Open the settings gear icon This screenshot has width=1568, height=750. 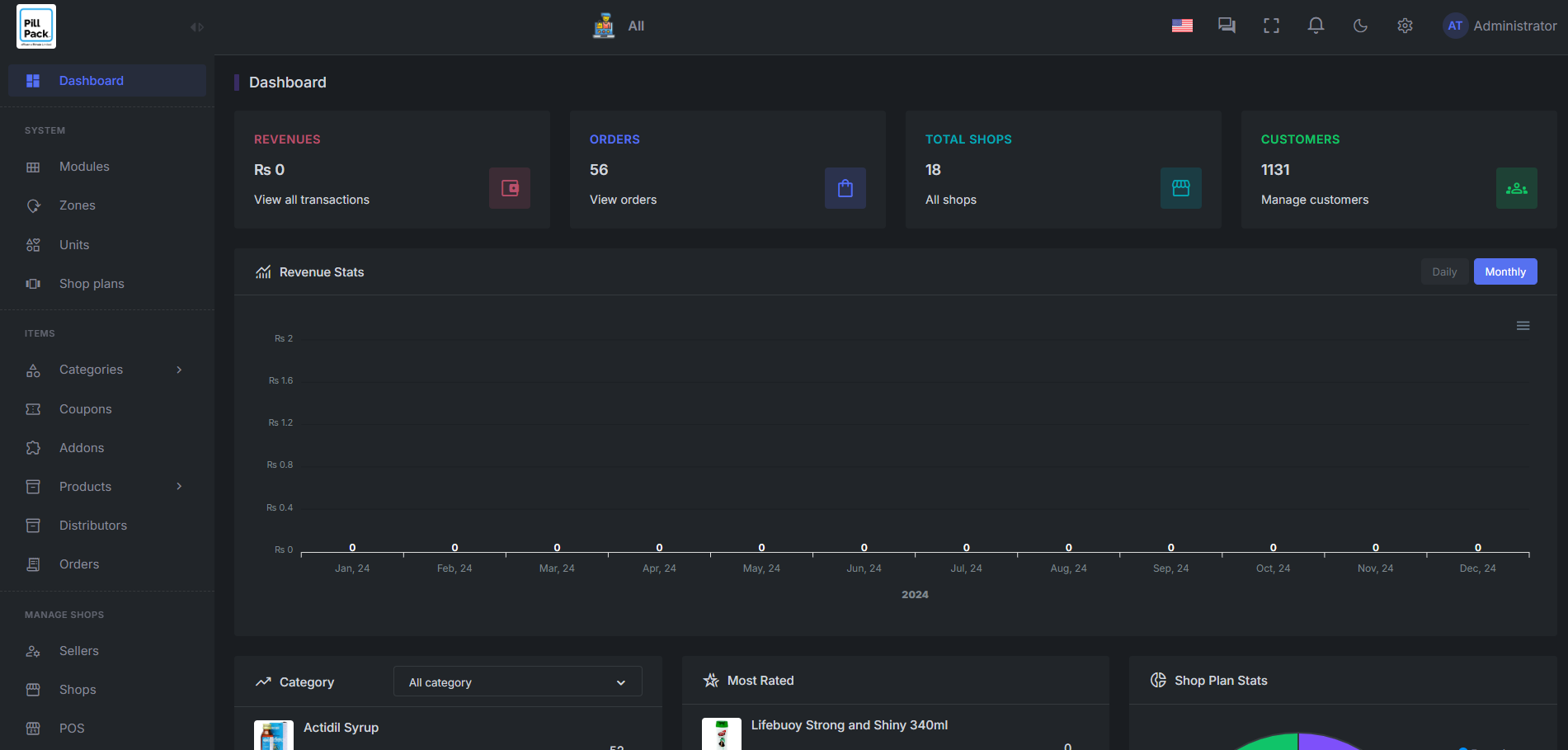pyautogui.click(x=1405, y=26)
